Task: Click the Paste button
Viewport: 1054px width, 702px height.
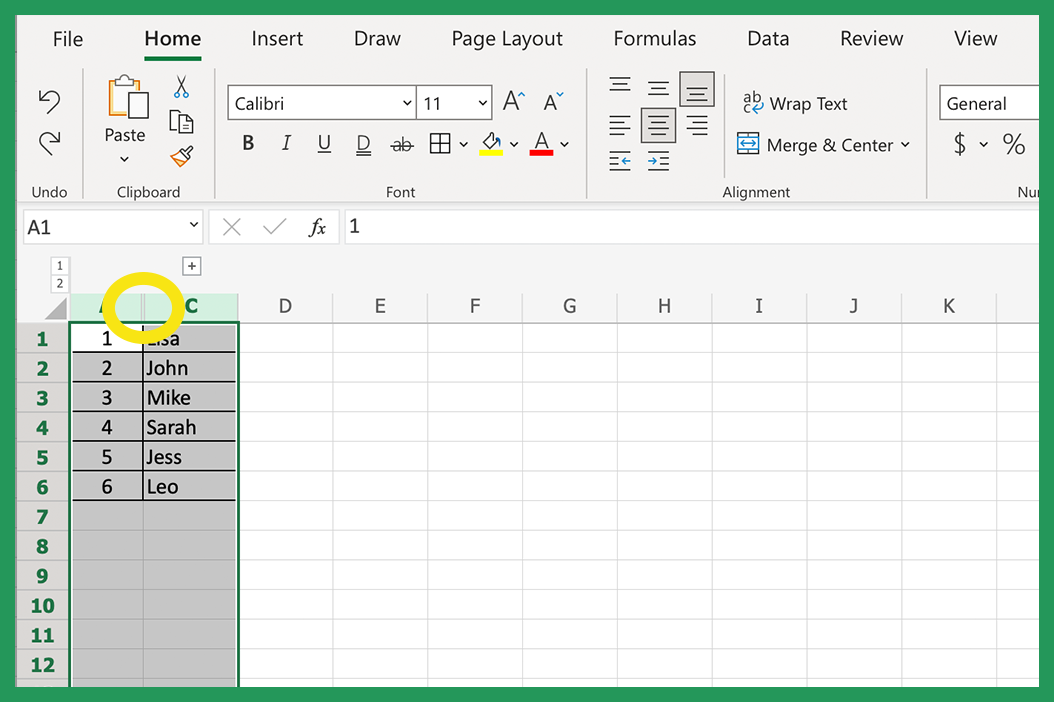Action: [124, 120]
